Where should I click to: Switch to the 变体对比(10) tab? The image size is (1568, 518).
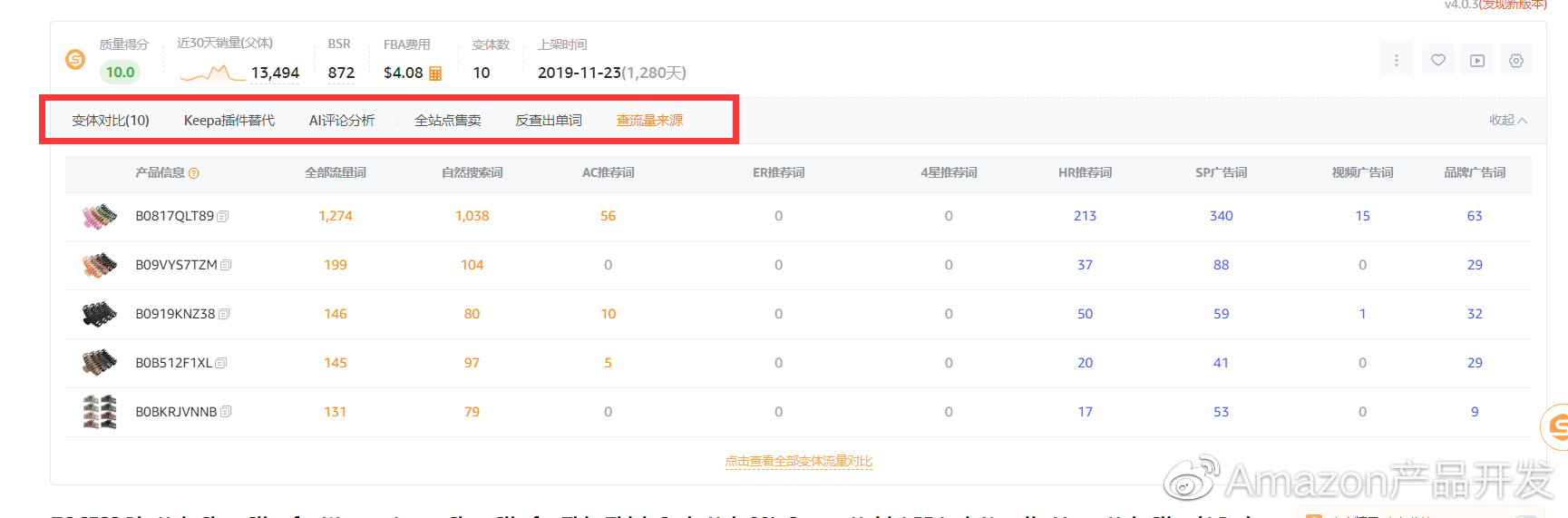111,121
